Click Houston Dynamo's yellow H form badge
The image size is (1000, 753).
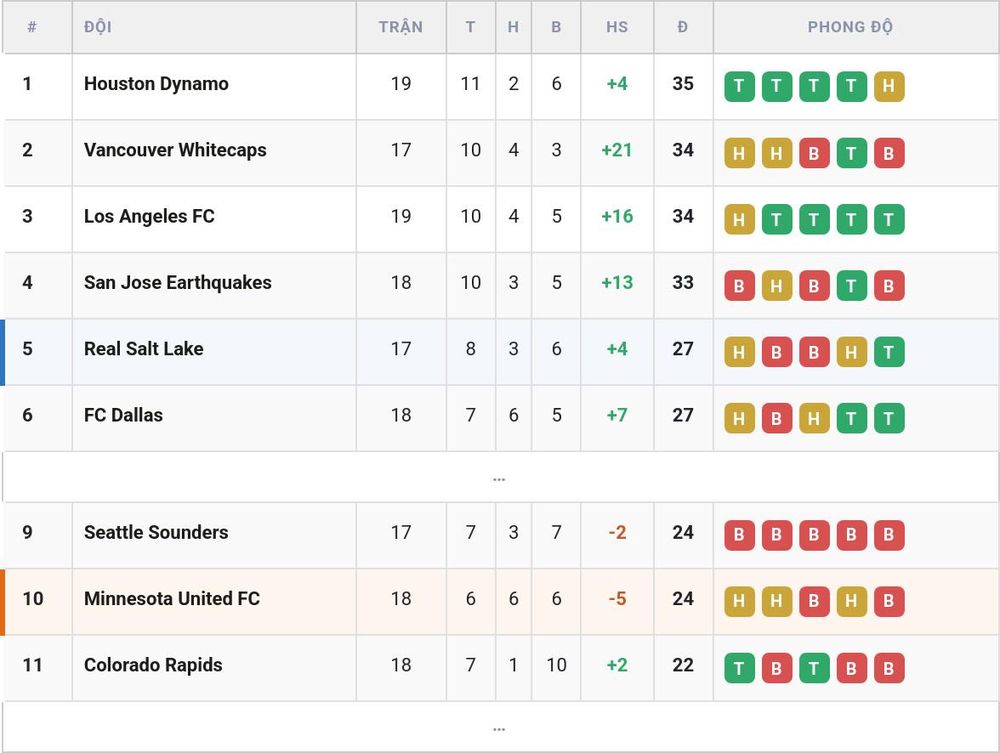888,86
